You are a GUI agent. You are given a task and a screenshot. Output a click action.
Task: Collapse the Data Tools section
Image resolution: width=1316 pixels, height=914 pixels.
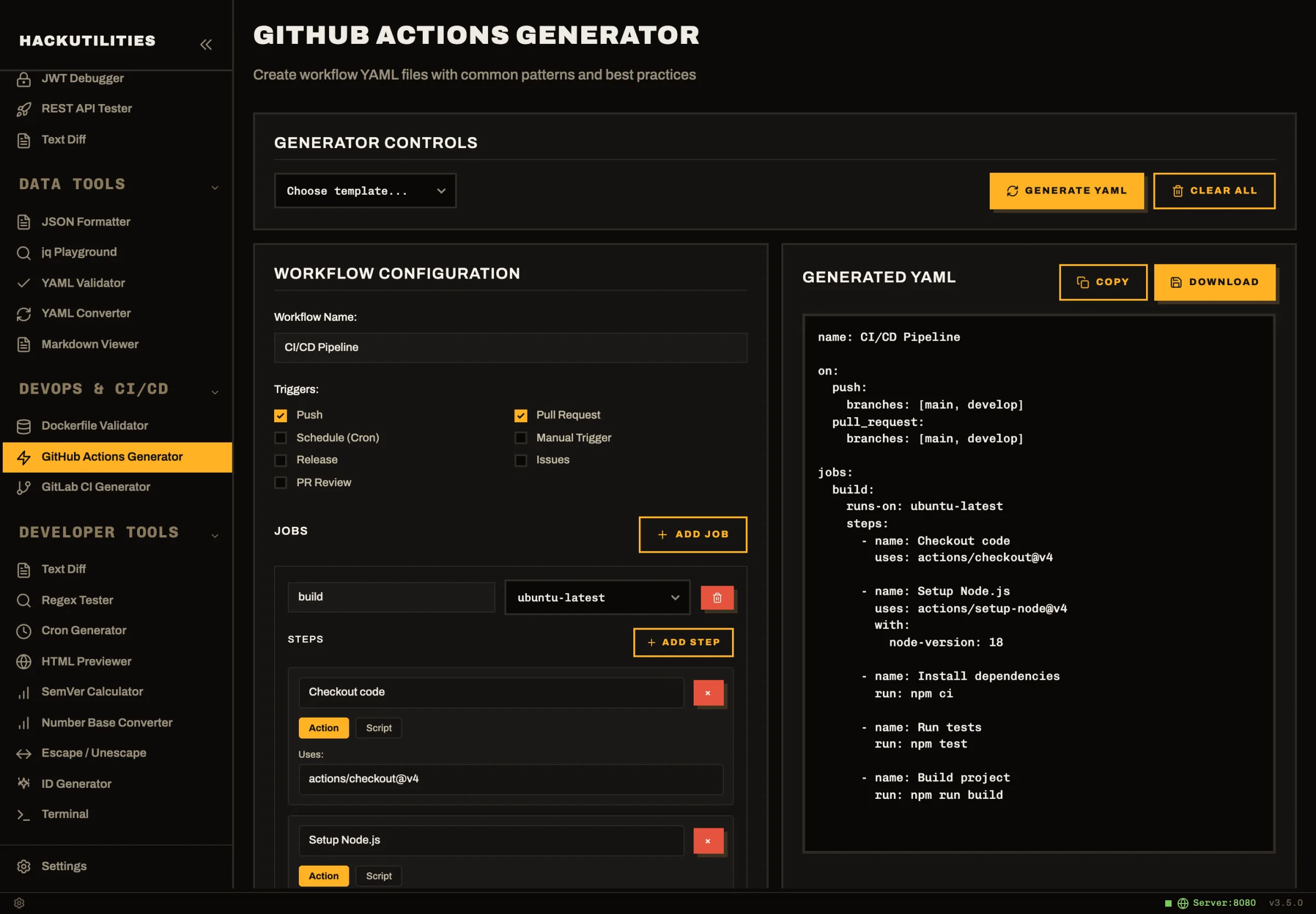pos(215,188)
